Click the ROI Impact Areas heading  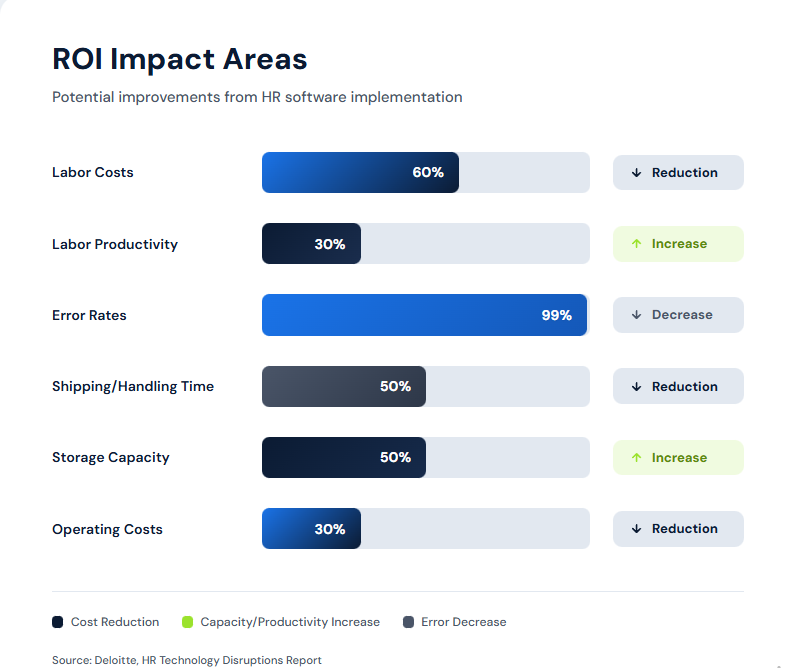pyautogui.click(x=180, y=59)
